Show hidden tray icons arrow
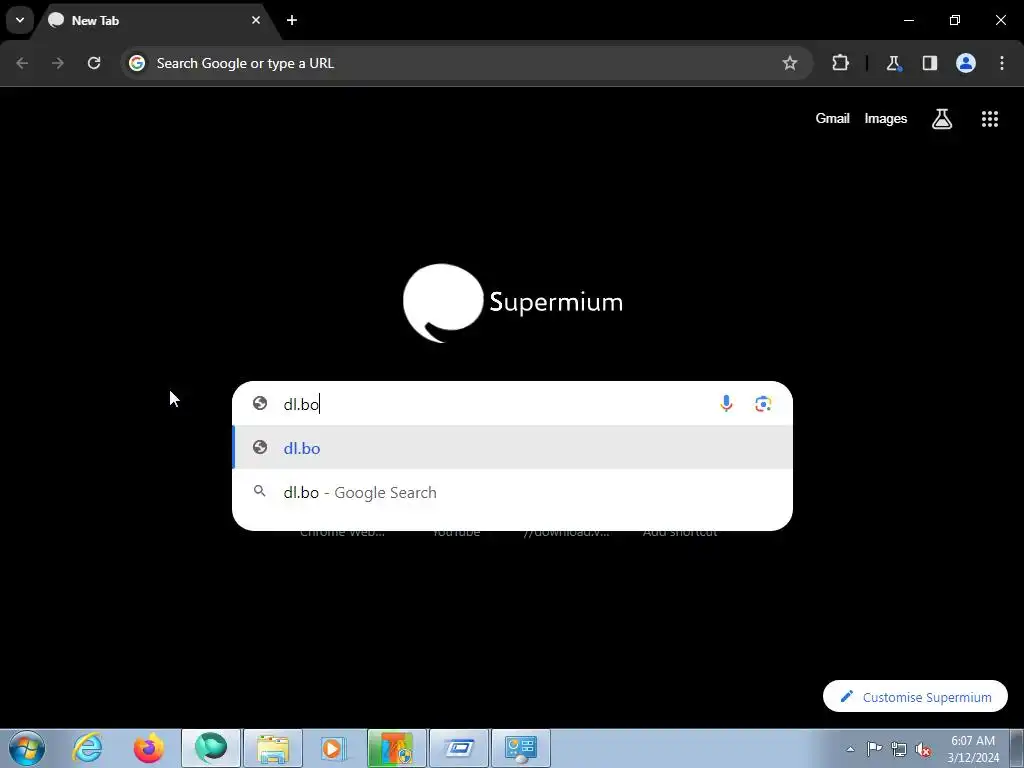This screenshot has height=768, width=1024. (x=850, y=749)
